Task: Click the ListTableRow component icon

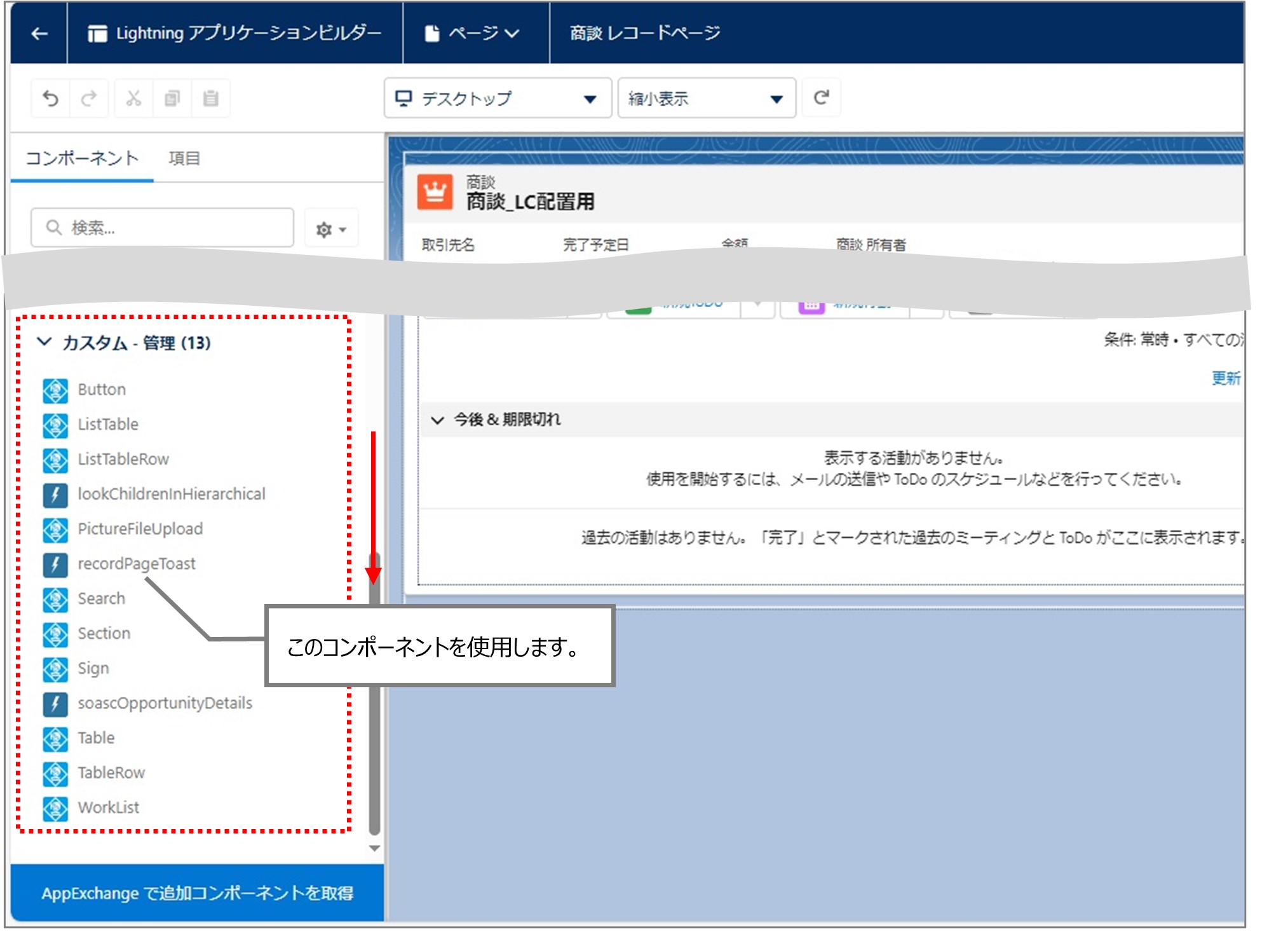Action: pyautogui.click(x=55, y=460)
